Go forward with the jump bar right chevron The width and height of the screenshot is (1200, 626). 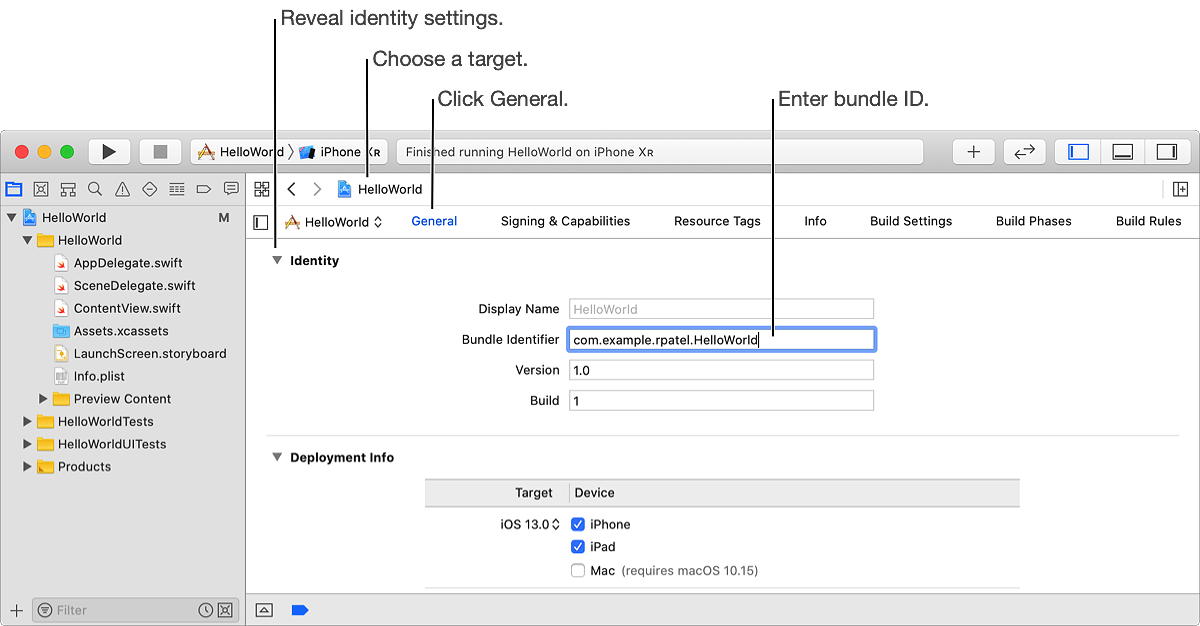click(317, 189)
